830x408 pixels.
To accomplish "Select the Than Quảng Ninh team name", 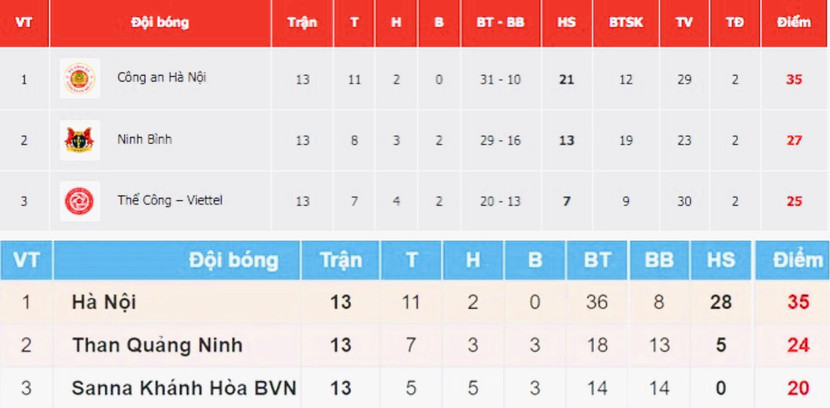I will tap(157, 345).
